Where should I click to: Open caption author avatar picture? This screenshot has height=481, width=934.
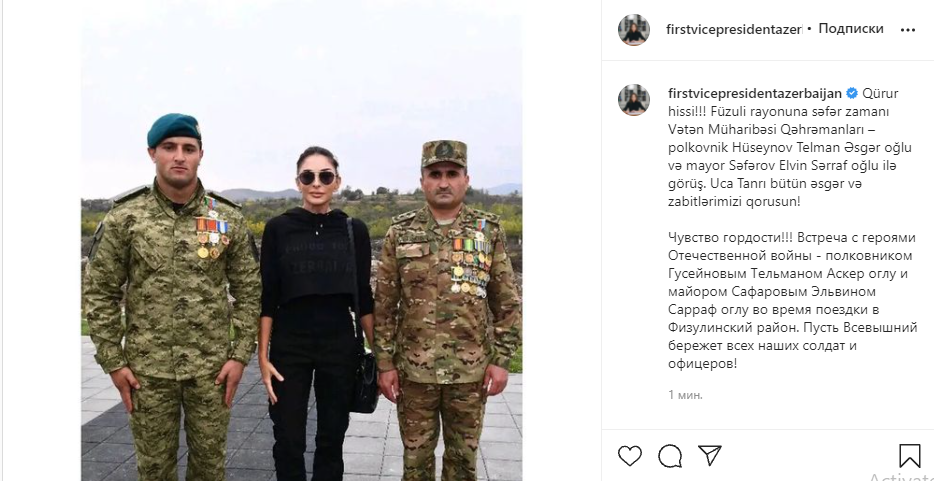[x=633, y=100]
